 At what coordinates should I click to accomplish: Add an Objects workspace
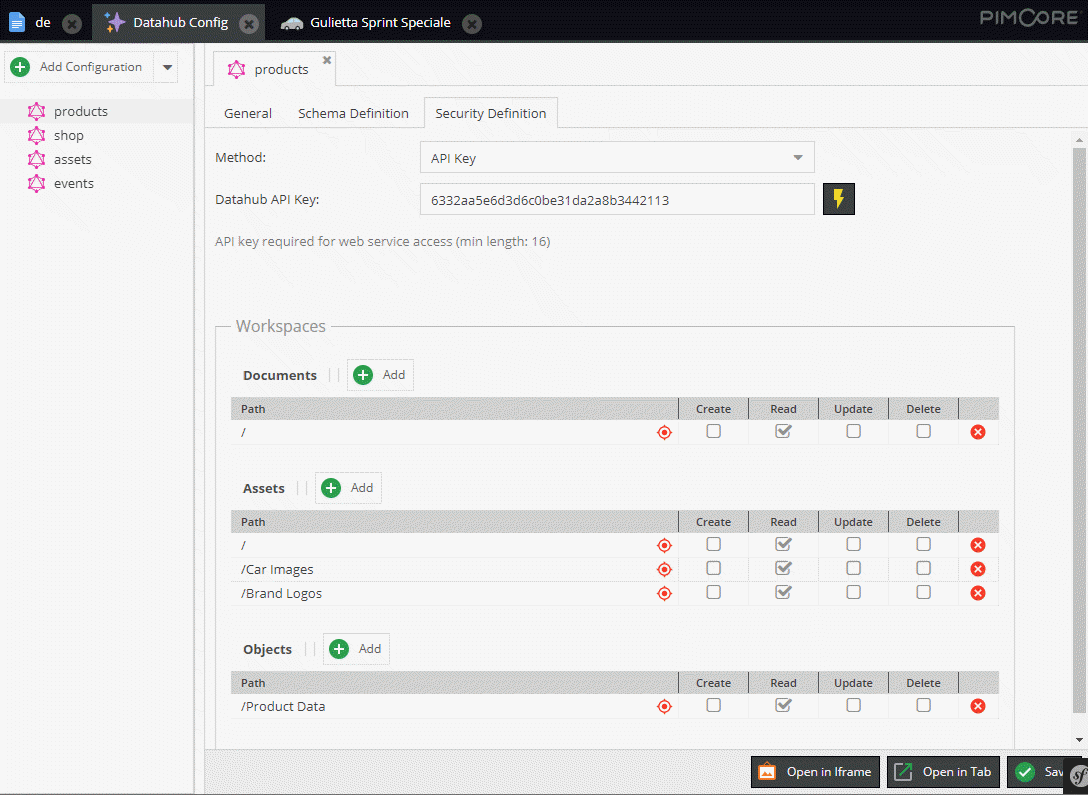[356, 649]
